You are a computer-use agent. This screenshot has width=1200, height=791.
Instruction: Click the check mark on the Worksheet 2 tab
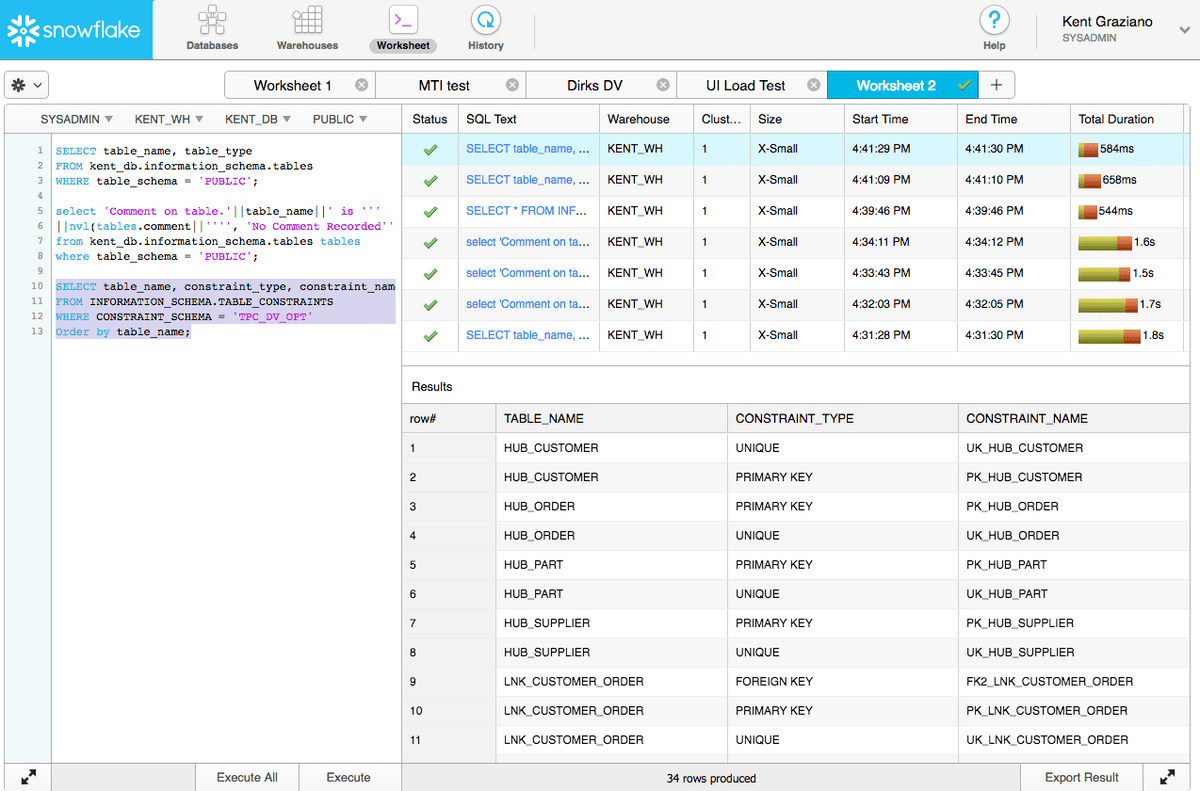[964, 85]
